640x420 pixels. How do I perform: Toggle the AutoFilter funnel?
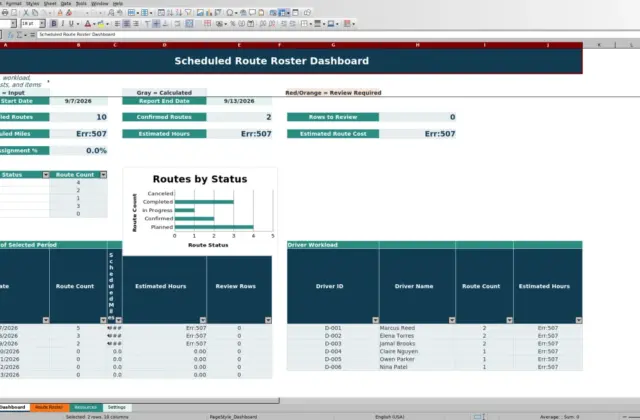click(x=188, y=13)
